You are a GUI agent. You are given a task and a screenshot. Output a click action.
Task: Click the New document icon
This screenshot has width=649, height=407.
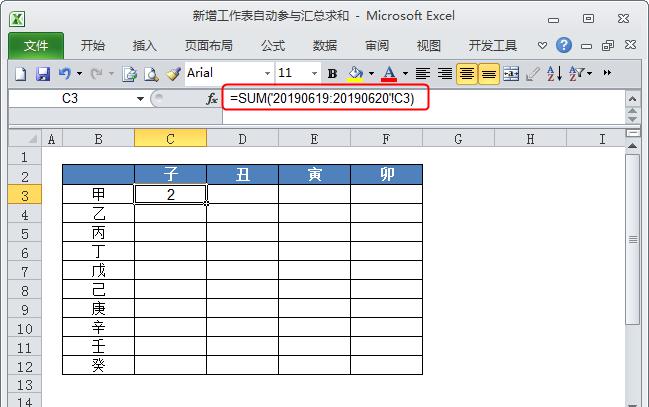[x=20, y=74]
